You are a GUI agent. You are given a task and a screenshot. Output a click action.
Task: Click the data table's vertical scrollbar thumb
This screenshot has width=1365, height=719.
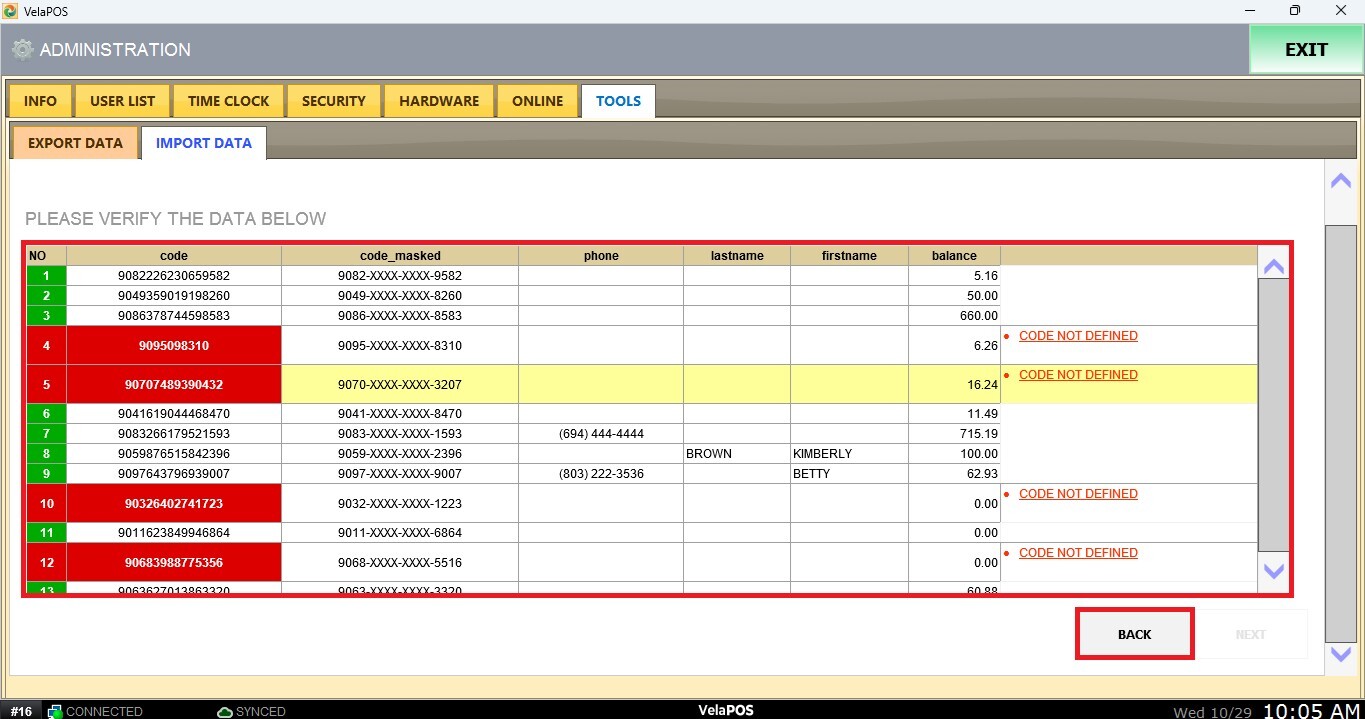[x=1273, y=414]
